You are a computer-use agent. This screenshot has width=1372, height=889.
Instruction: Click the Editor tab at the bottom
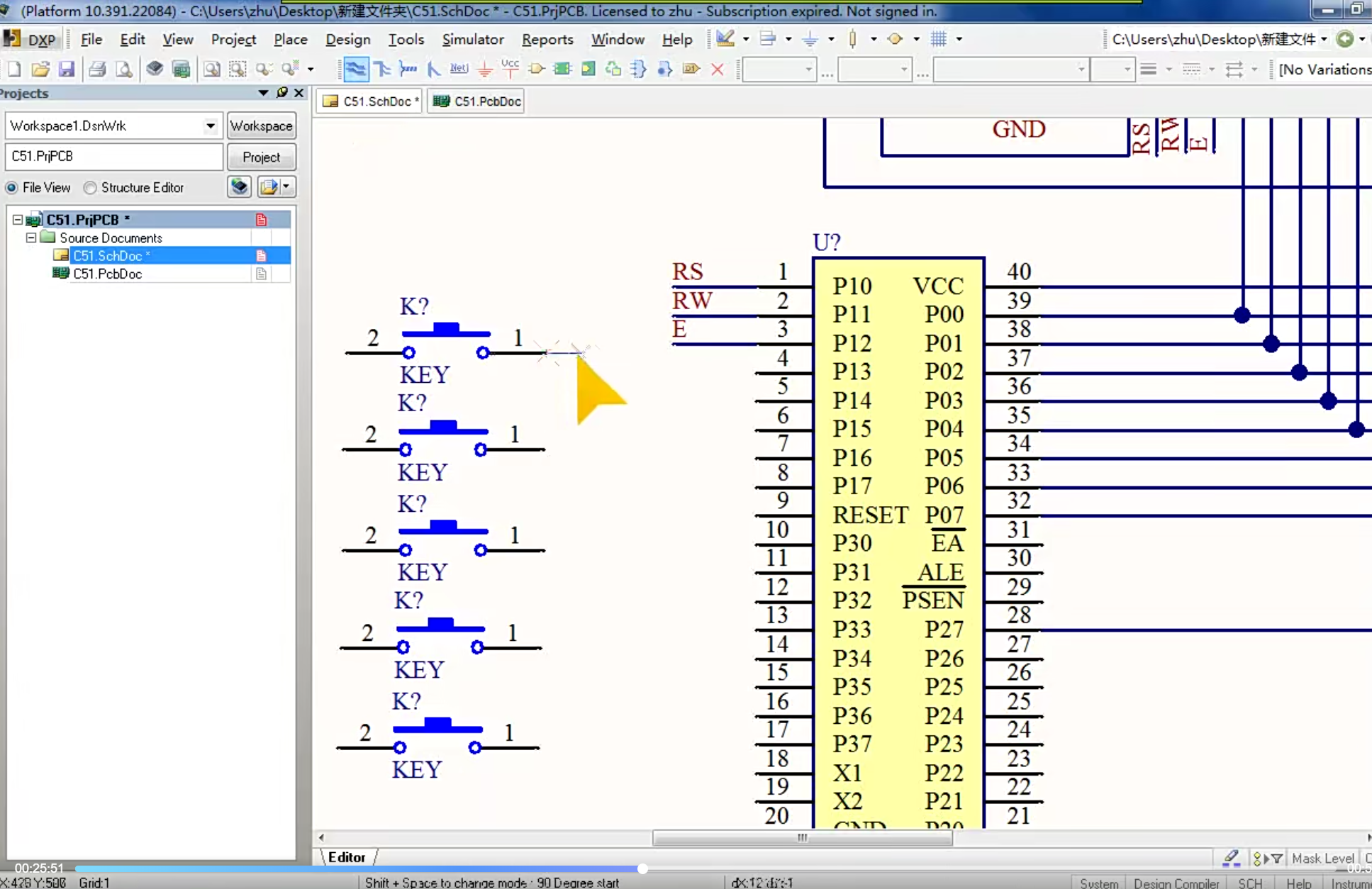(347, 857)
